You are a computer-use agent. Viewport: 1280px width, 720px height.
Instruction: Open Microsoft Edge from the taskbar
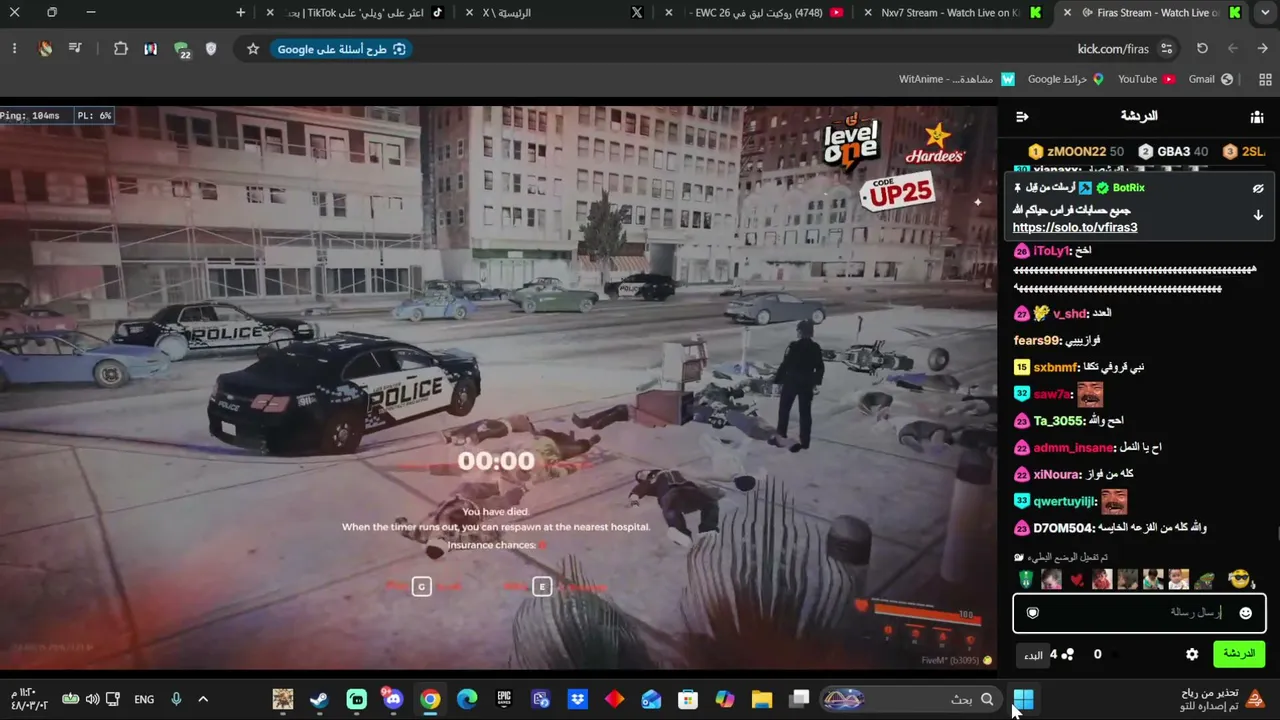coord(467,699)
